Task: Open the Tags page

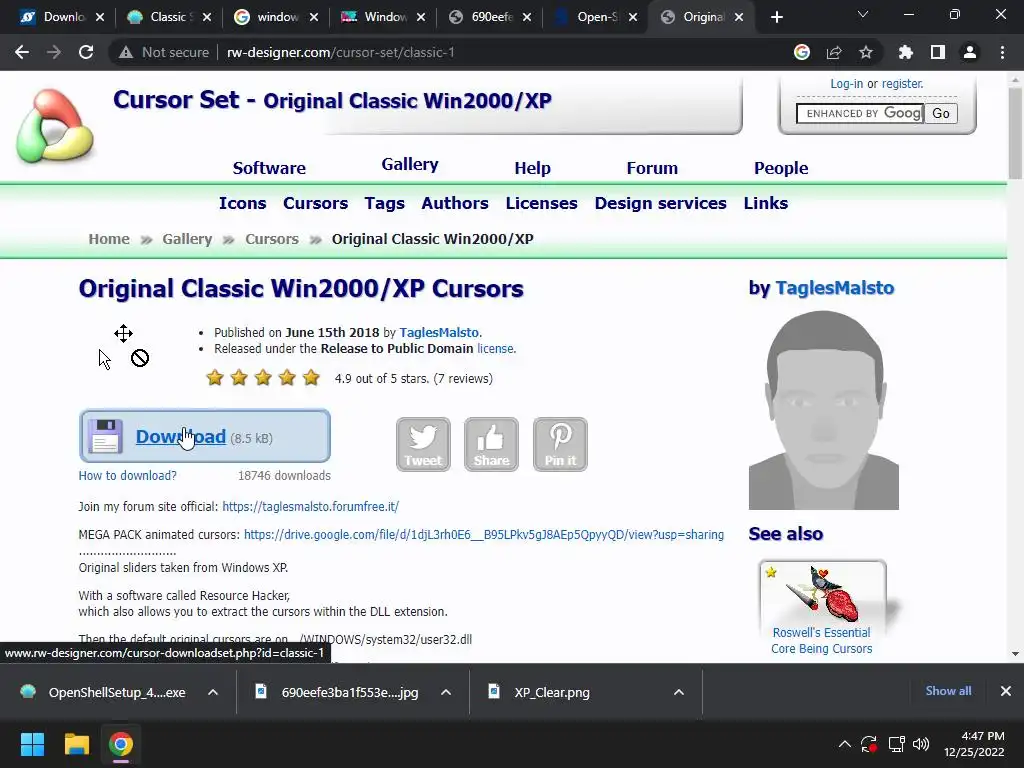Action: (385, 203)
